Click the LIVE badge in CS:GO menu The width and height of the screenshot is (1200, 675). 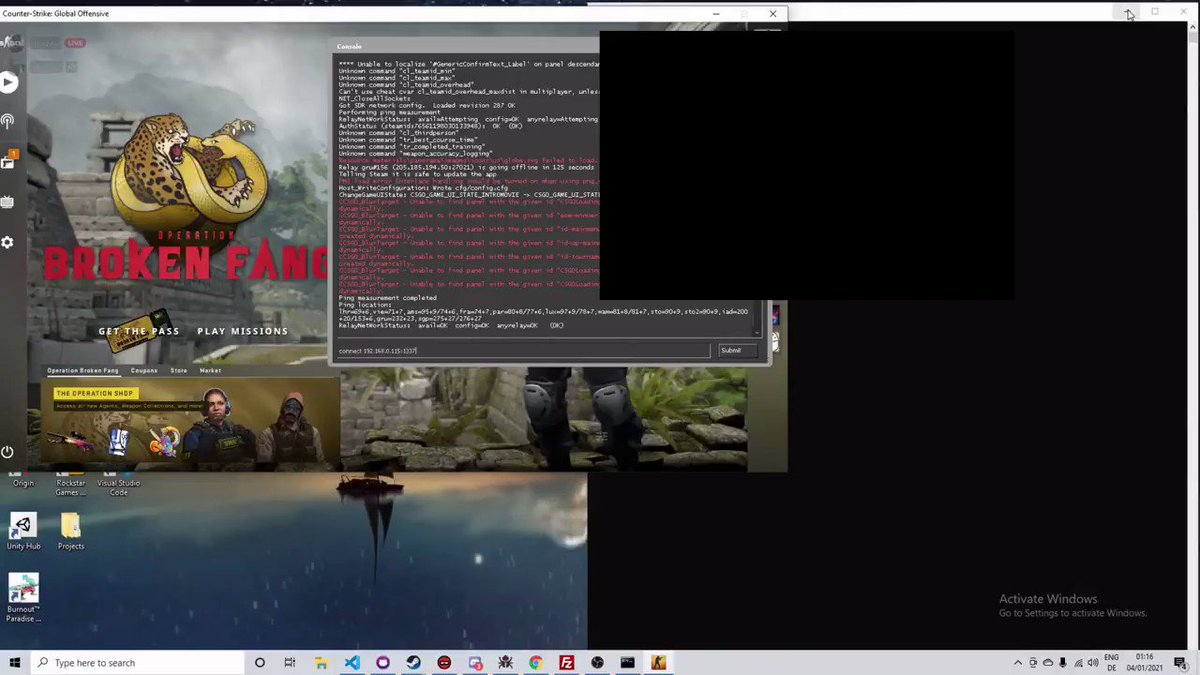75,43
